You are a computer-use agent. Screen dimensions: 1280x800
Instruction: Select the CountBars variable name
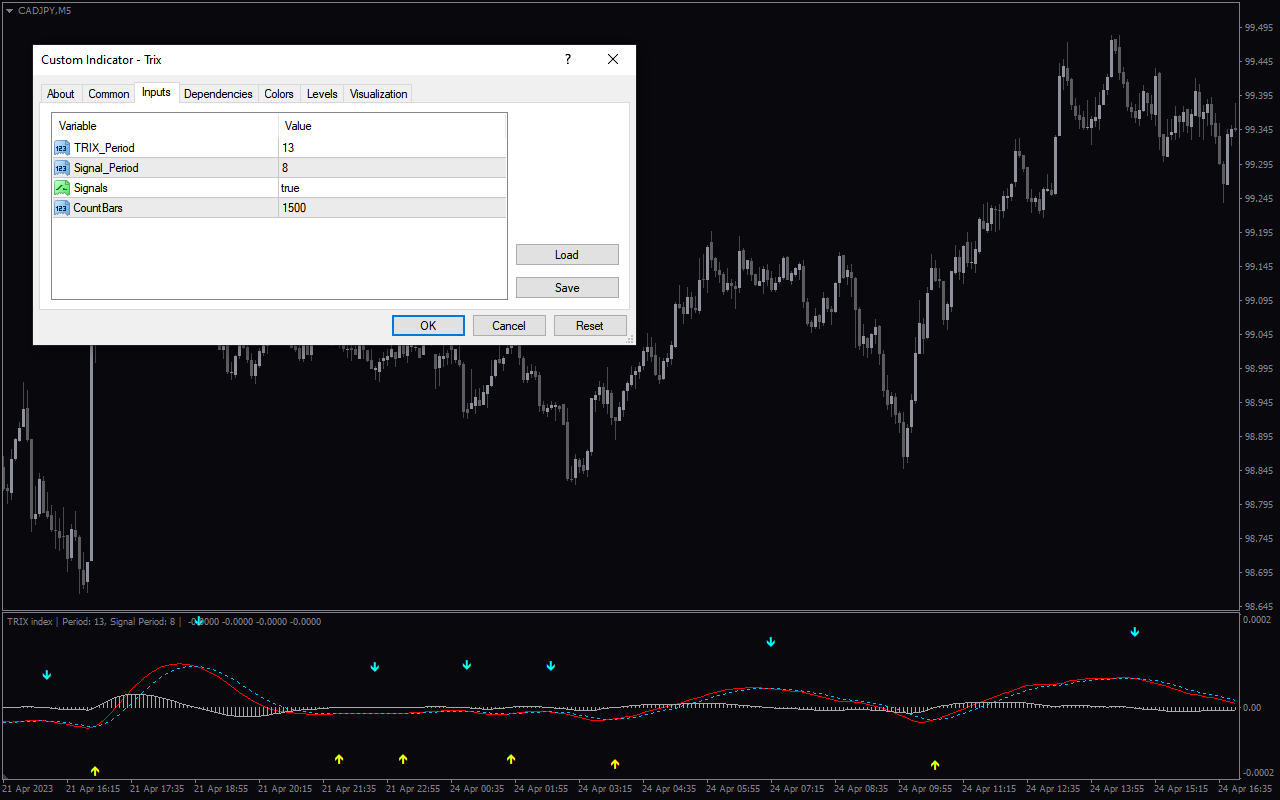98,208
